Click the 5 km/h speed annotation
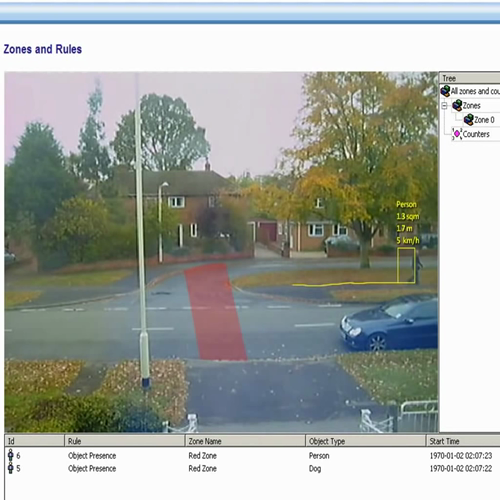 (x=408, y=240)
